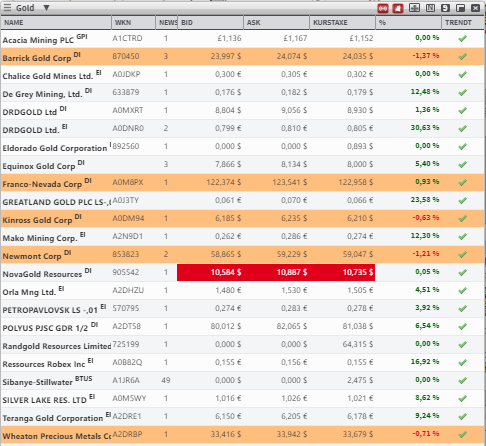The image size is (486, 446).
Task: Click the trend checkmark for GREATLAND GOLD PLC
Action: tap(462, 201)
